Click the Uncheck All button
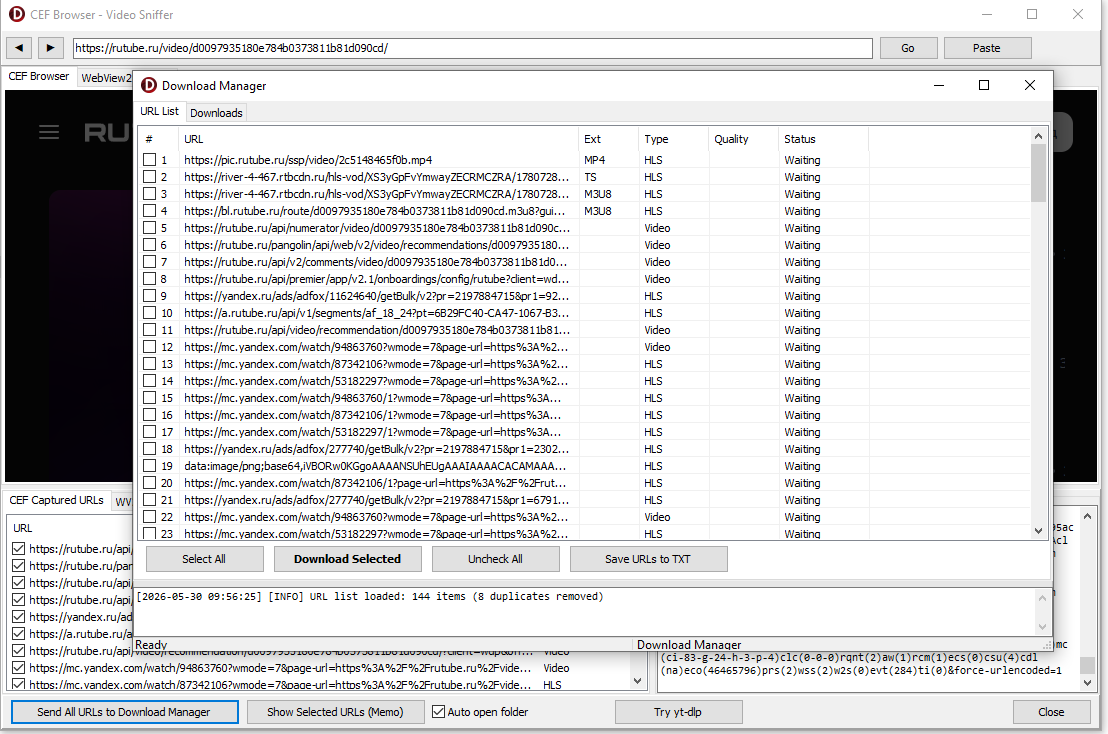The height and width of the screenshot is (734, 1108). coord(495,559)
